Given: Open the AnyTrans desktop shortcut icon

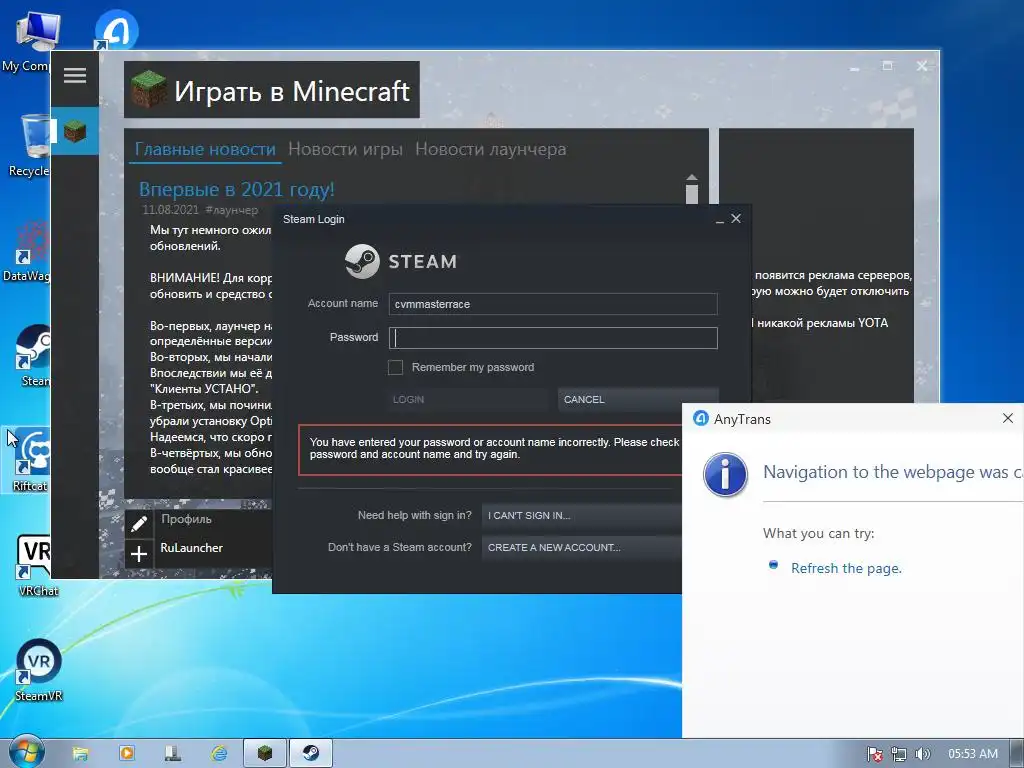Looking at the screenshot, I should tap(117, 30).
